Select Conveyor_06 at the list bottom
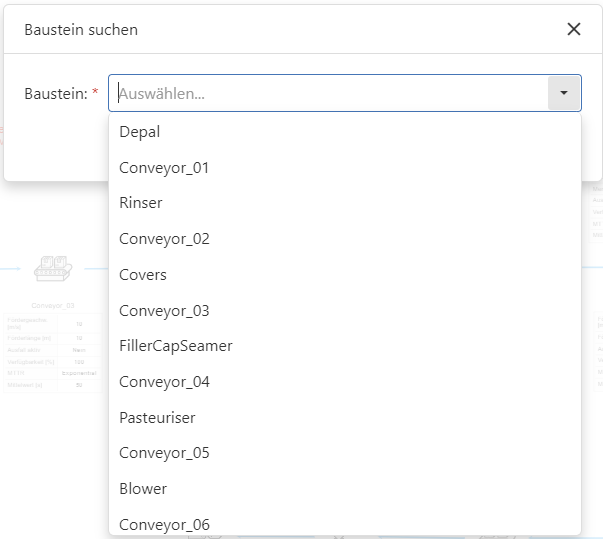 pyautogui.click(x=164, y=524)
